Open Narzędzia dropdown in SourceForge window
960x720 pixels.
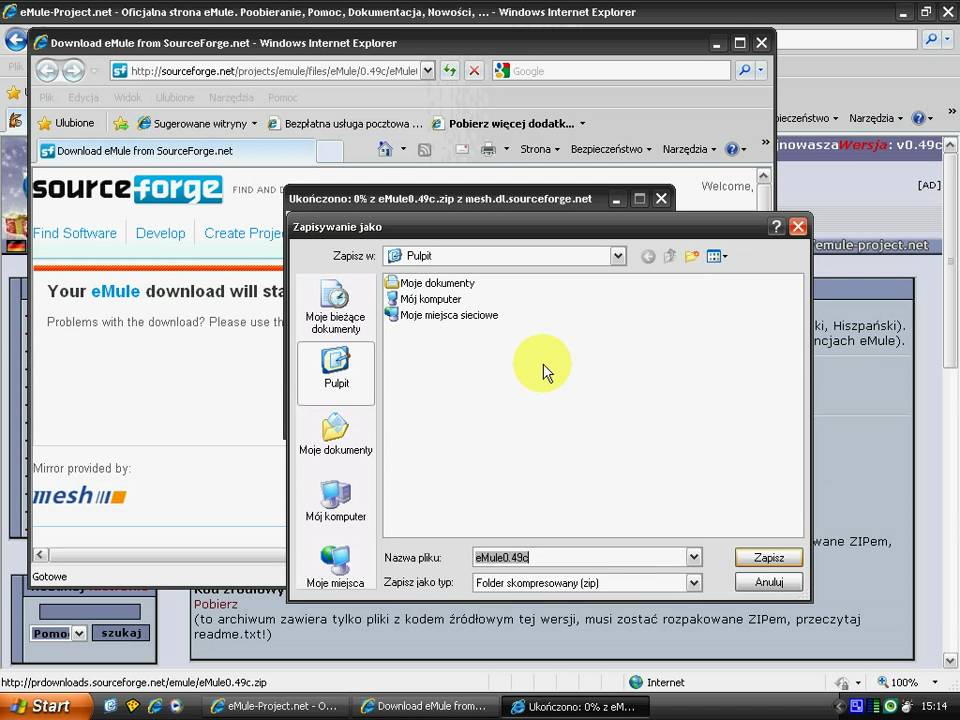tap(689, 149)
